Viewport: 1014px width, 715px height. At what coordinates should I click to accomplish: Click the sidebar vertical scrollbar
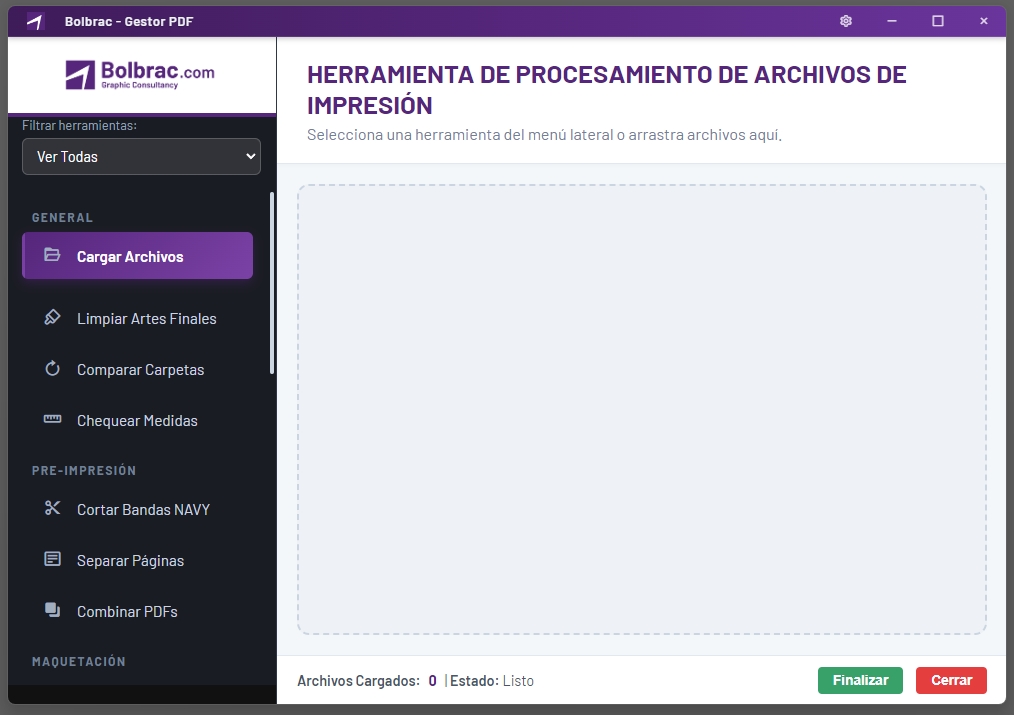272,283
